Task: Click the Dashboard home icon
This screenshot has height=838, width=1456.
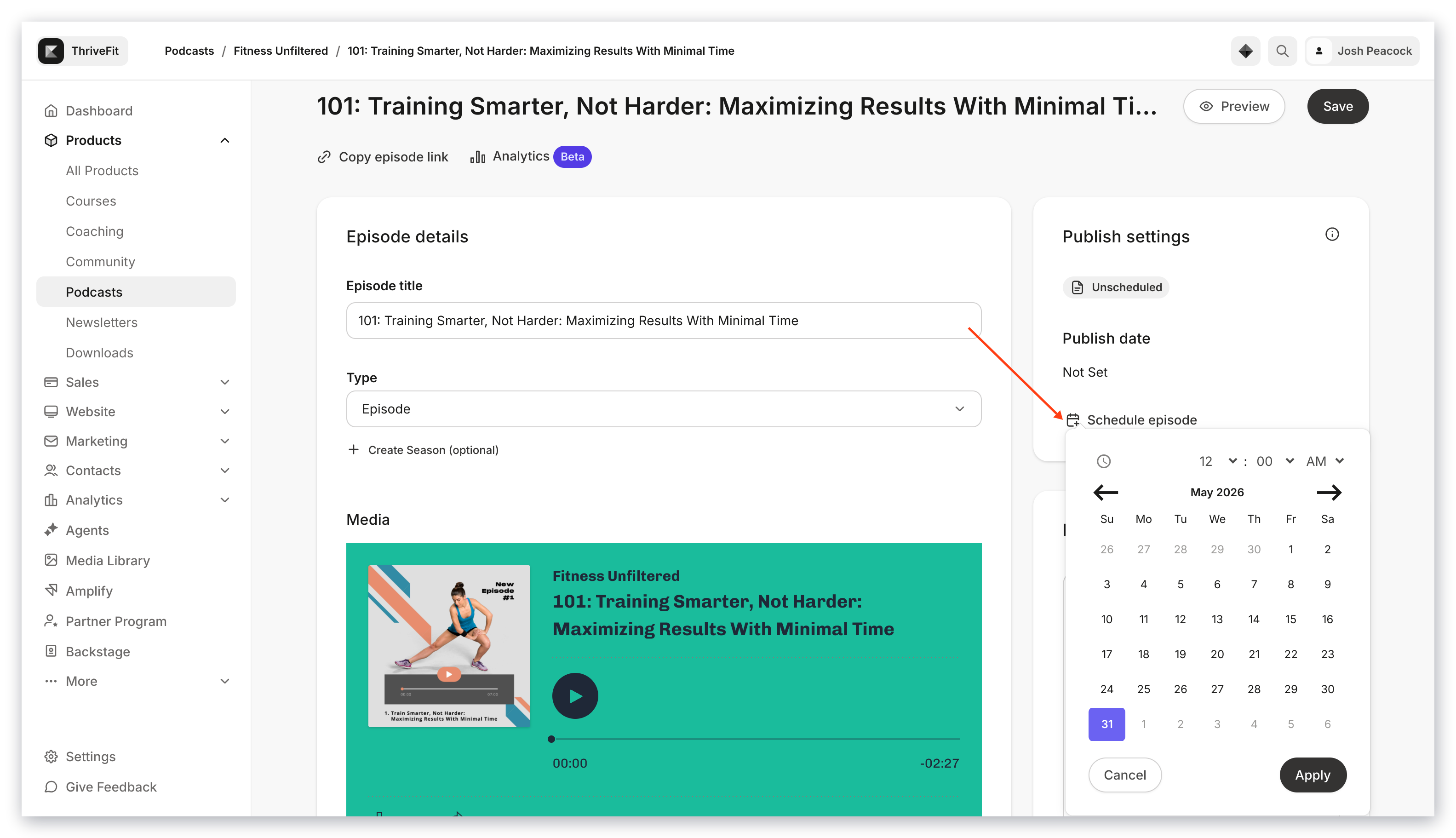Action: point(51,110)
